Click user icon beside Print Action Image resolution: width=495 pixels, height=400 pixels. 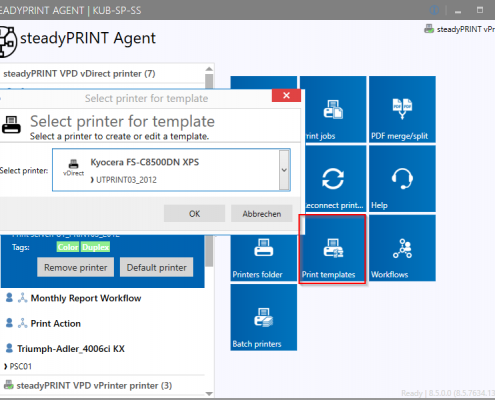pyautogui.click(x=9, y=323)
